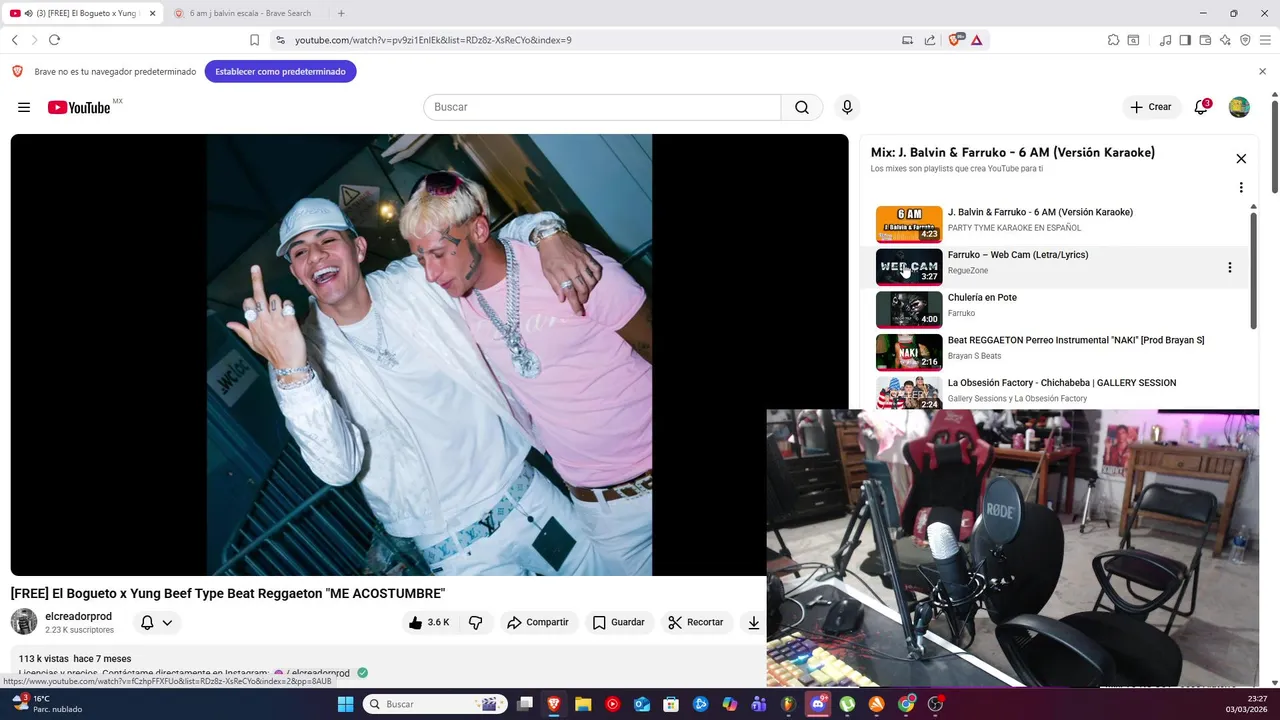This screenshot has height=720, width=1280.
Task: Open a new browser tab
Action: (341, 13)
